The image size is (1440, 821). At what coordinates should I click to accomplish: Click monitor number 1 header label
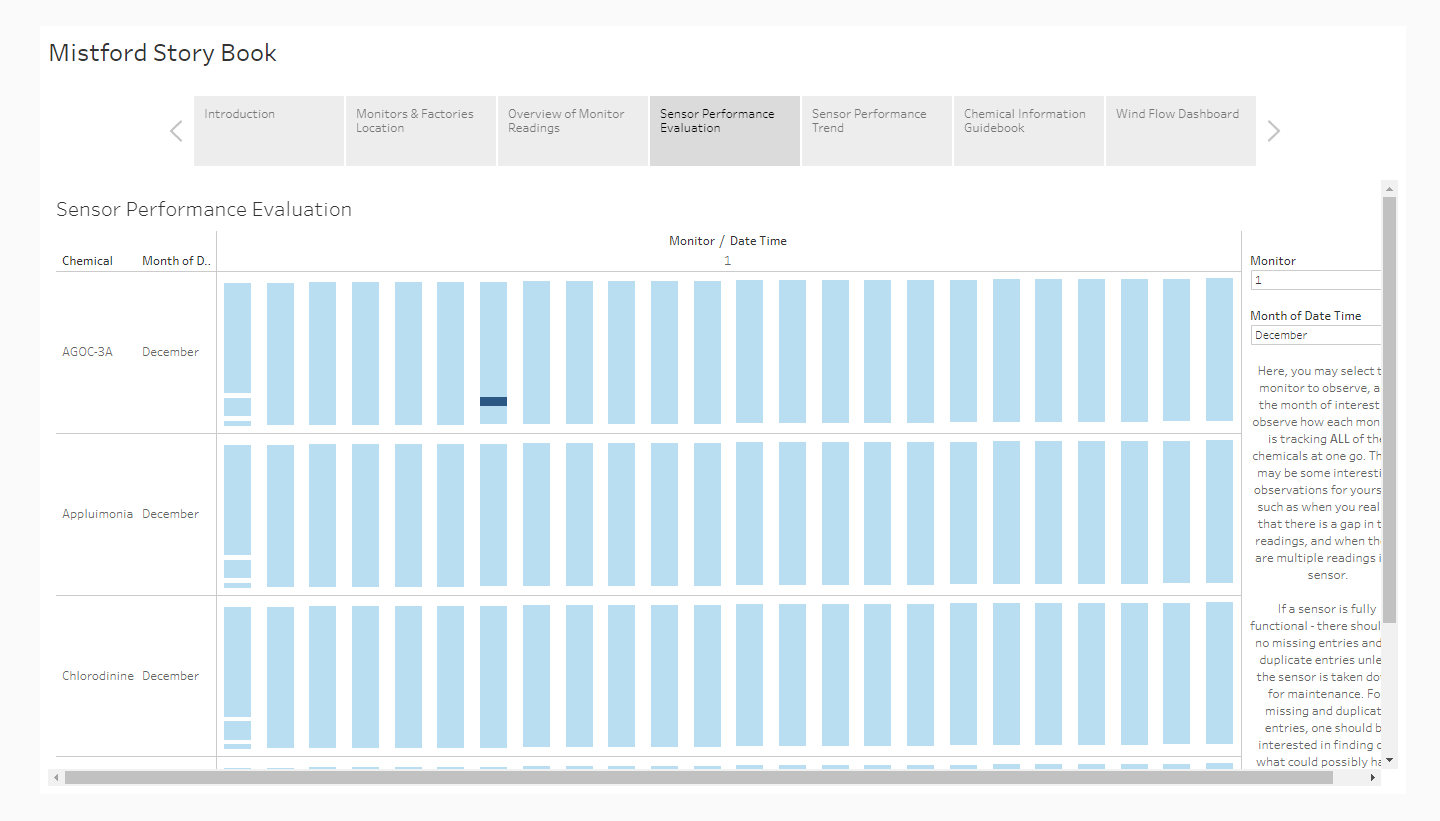(x=728, y=261)
